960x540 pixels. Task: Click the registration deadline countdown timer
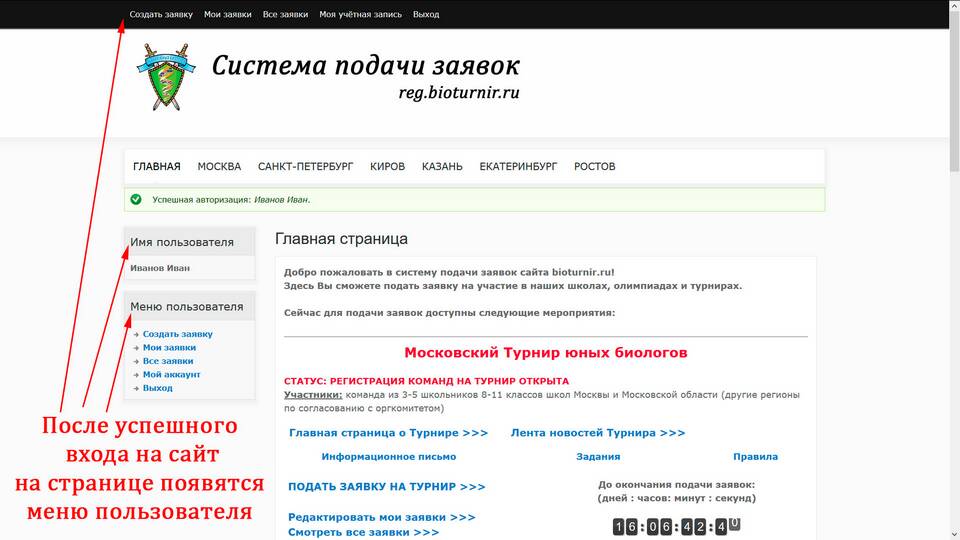[x=677, y=527]
